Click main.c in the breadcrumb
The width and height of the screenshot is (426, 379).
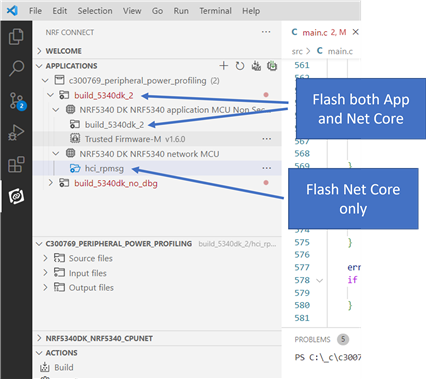point(340,51)
